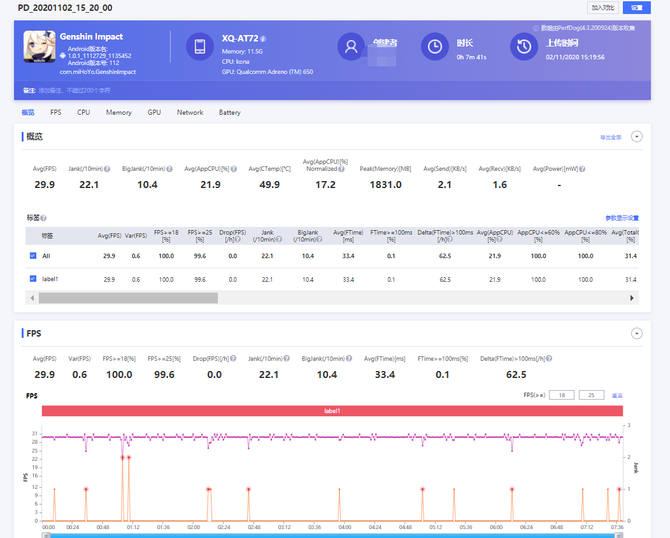Click the duration clock icon
The image size is (670, 538).
tap(435, 47)
